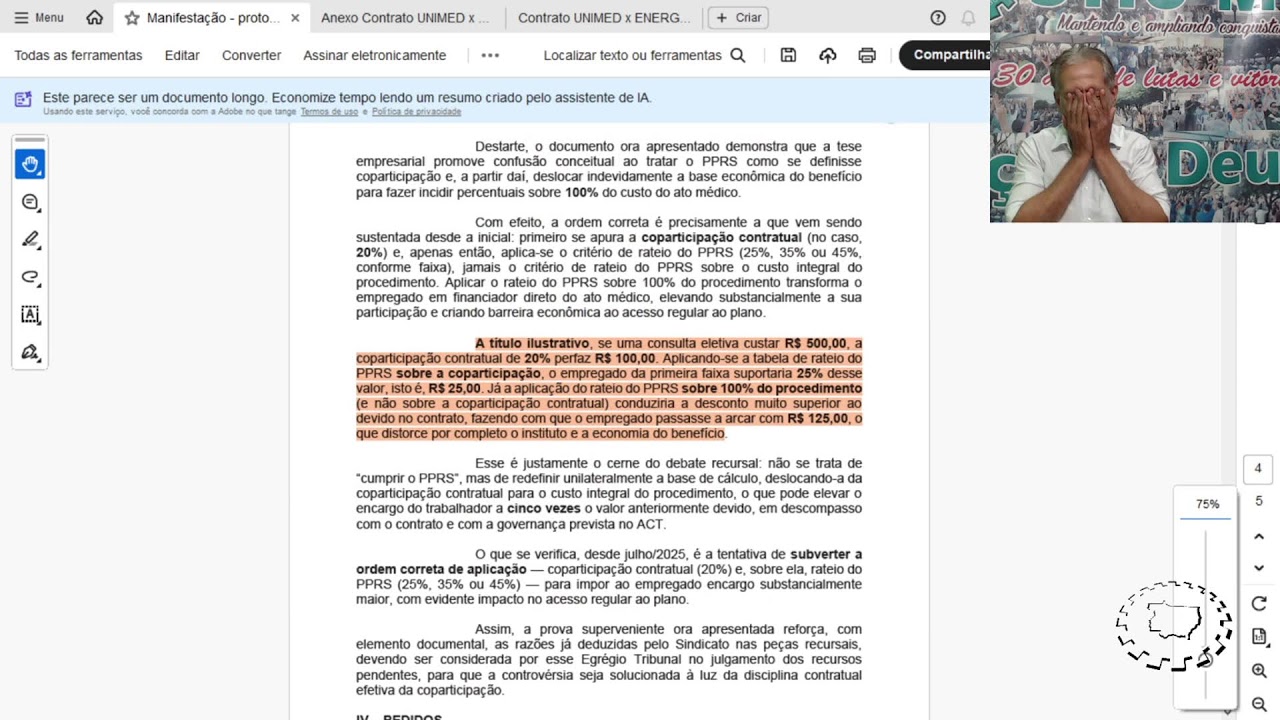Click the current page number 4 box
Image resolution: width=1280 pixels, height=720 pixels.
tap(1258, 468)
